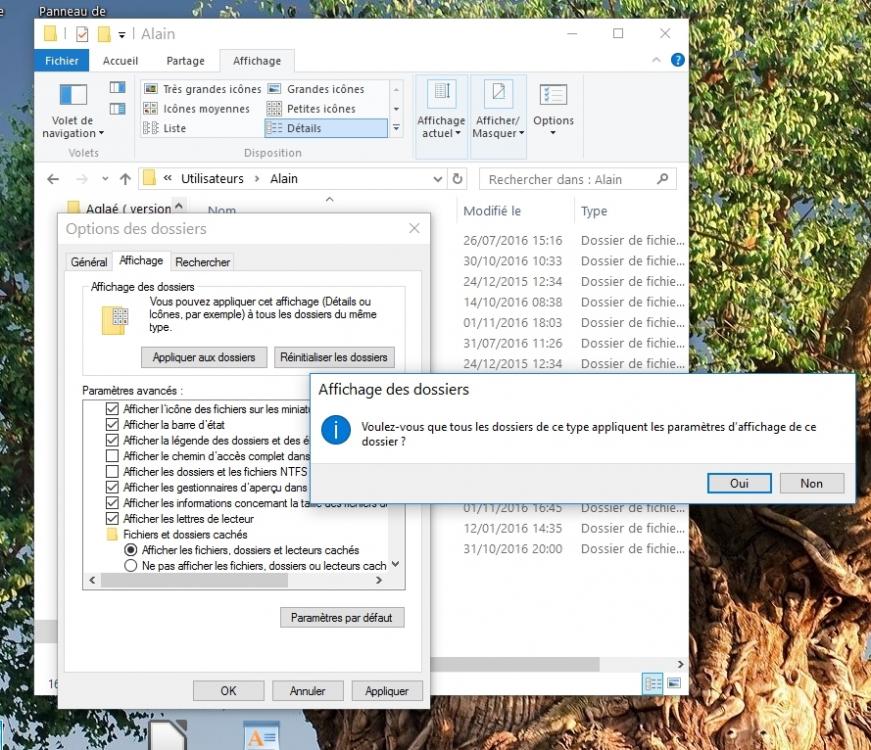The height and width of the screenshot is (750, 871).
Task: Select the Très grandes icônes layout
Action: click(x=203, y=89)
